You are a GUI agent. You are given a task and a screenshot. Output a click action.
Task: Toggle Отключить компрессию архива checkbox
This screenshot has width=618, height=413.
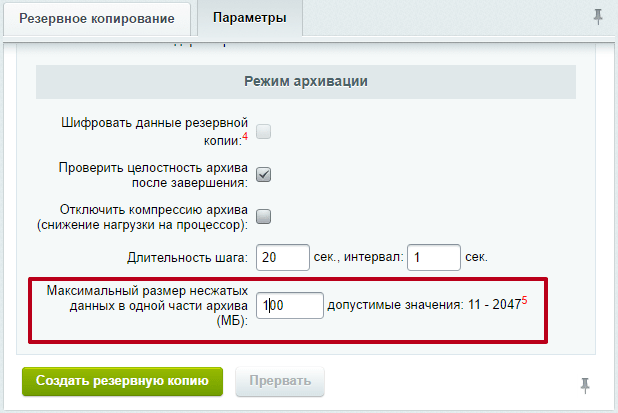(263, 217)
